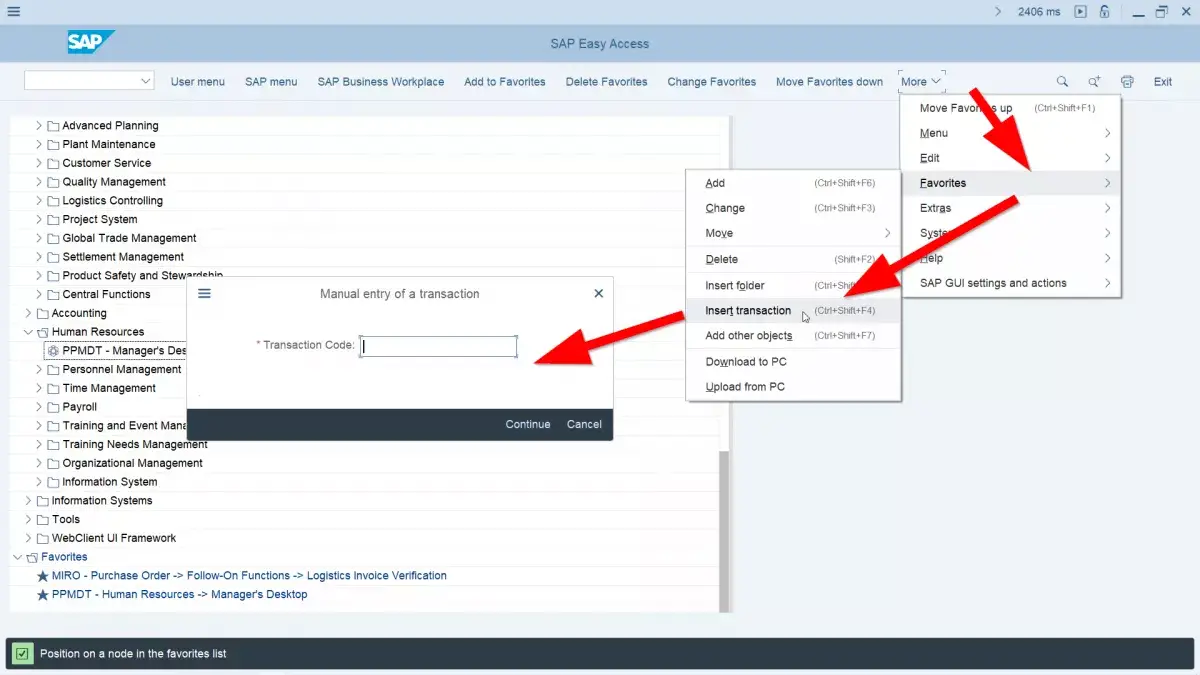
Task: Click the magnifying glass Find icon in the toolbar
Action: pos(1062,82)
